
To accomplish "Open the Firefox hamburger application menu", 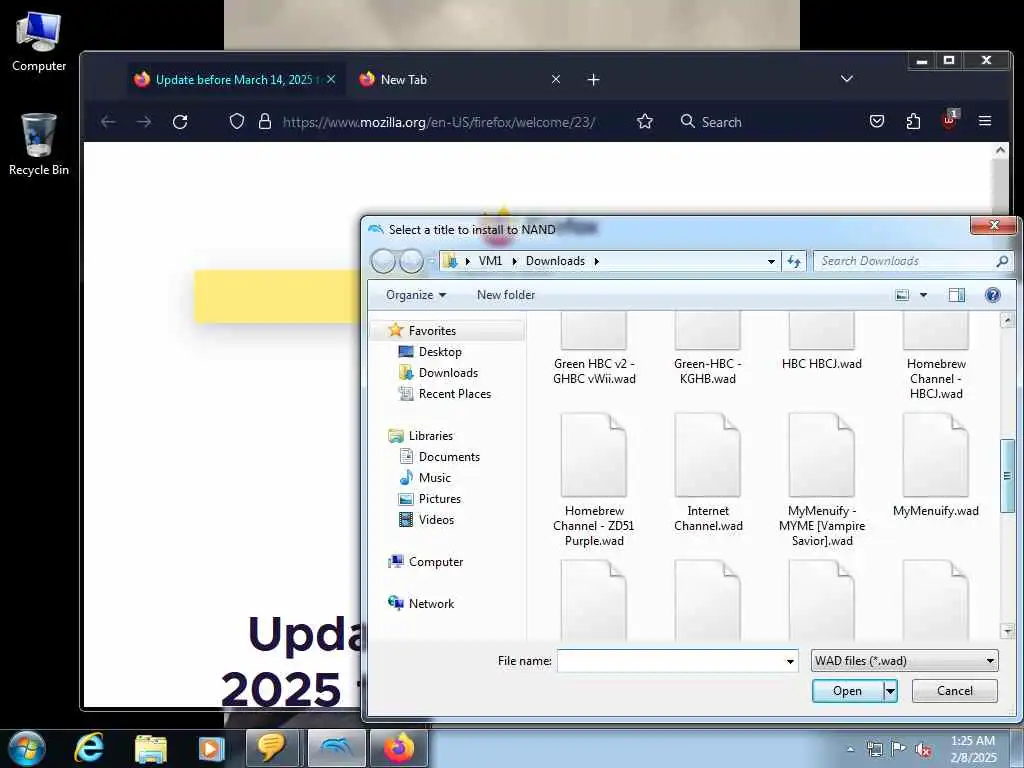I will point(985,121).
